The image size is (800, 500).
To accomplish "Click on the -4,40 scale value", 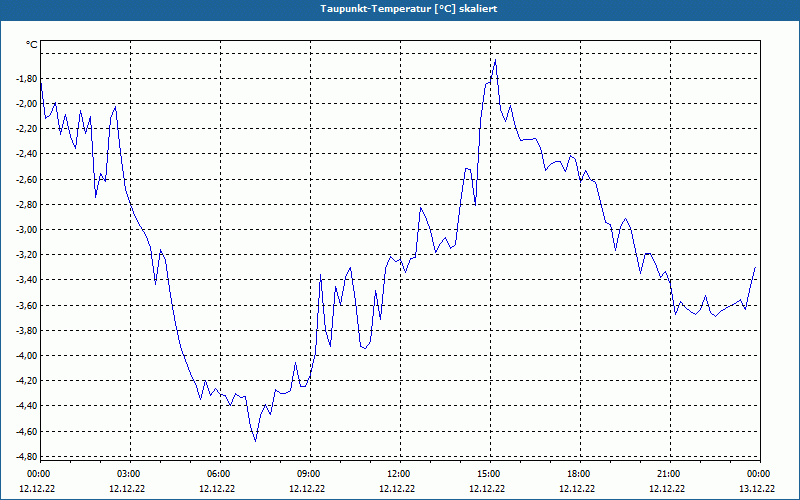I will pyautogui.click(x=27, y=406).
